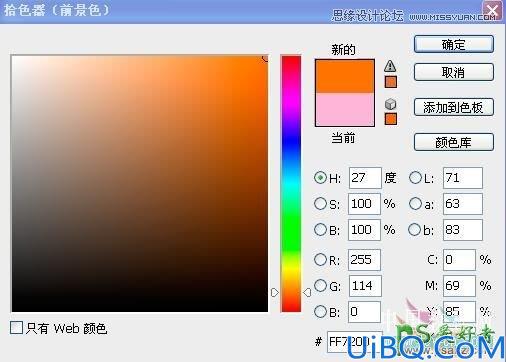Click the new orange color preview
Viewport: 506px width, 362px height.
[345, 76]
